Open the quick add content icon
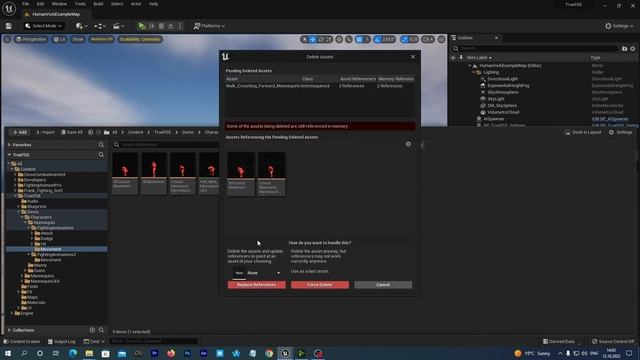Screen dimensions: 640x360 (x=80, y=26)
